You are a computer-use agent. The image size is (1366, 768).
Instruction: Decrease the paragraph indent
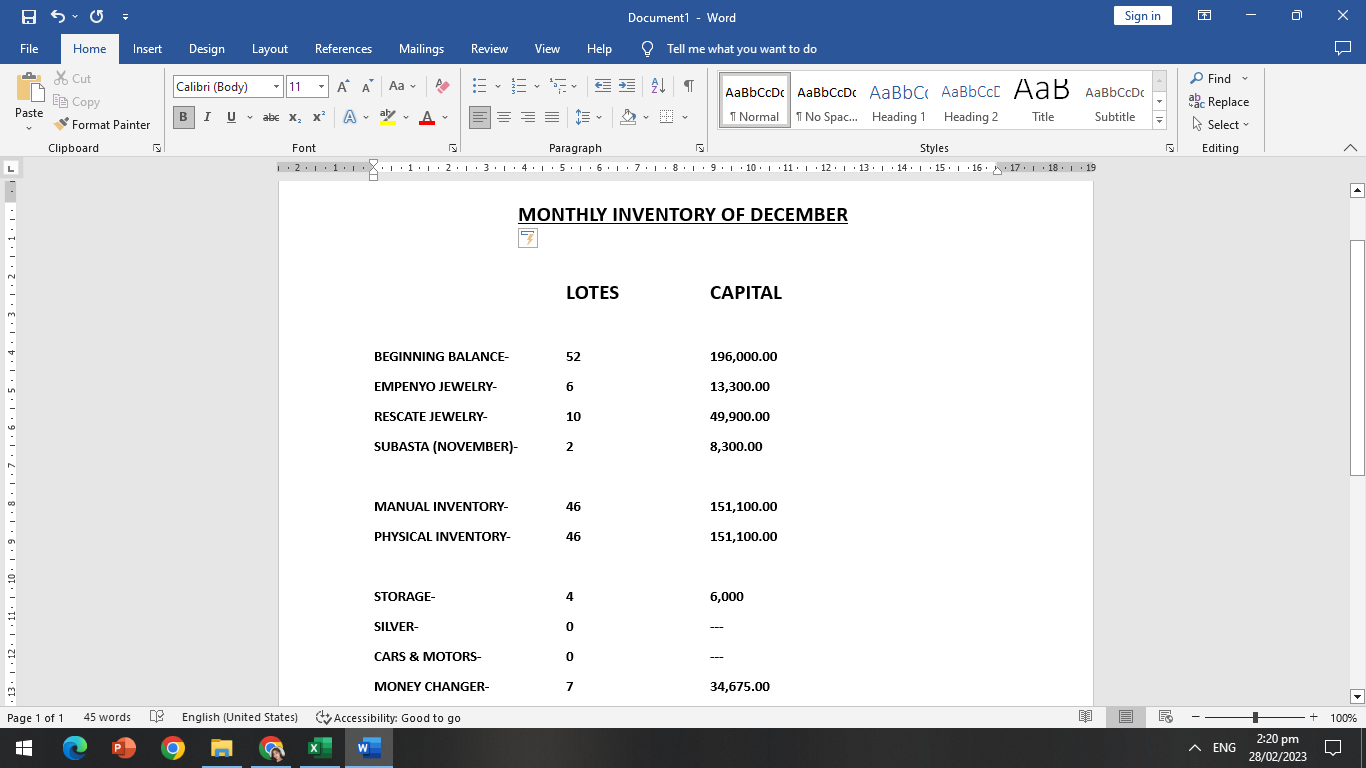(602, 87)
